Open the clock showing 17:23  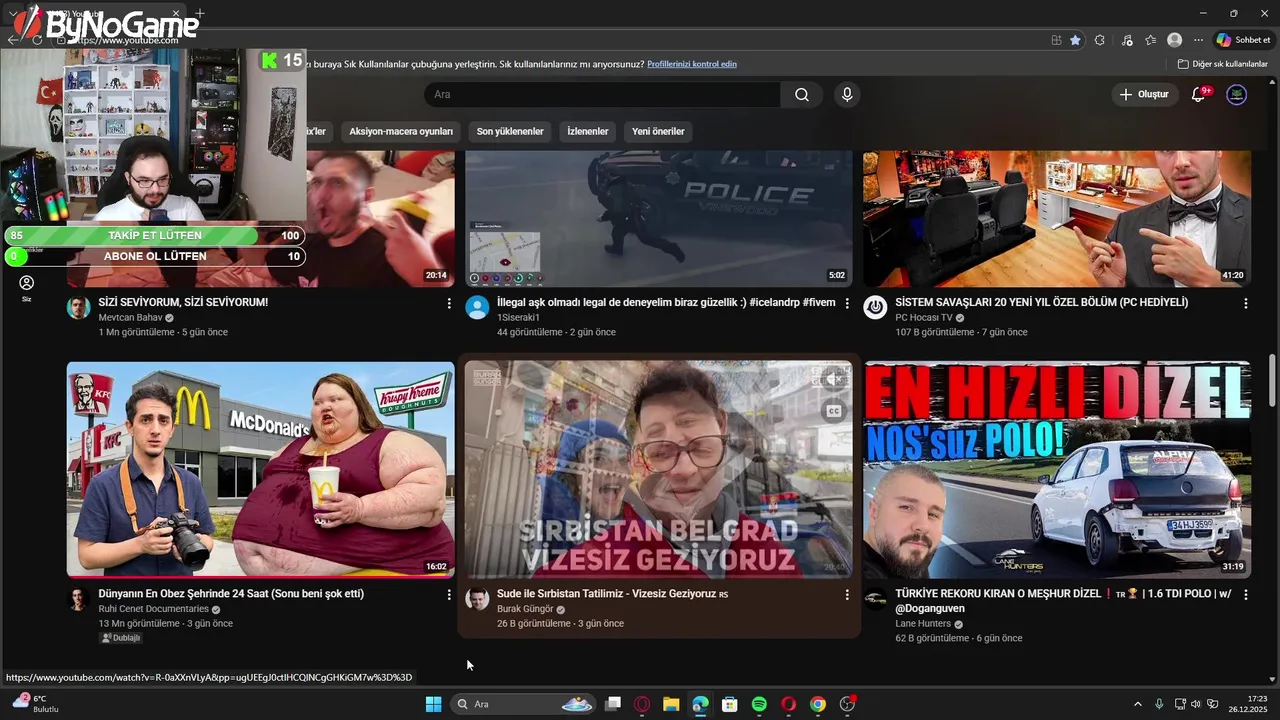click(x=1249, y=704)
